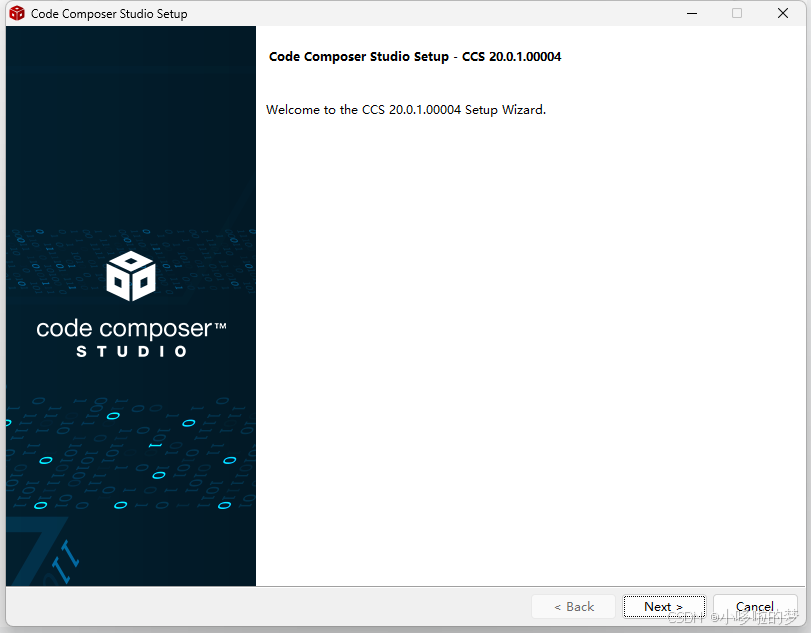The width and height of the screenshot is (811, 633).
Task: Click the greyed-out Back button
Action: click(574, 606)
